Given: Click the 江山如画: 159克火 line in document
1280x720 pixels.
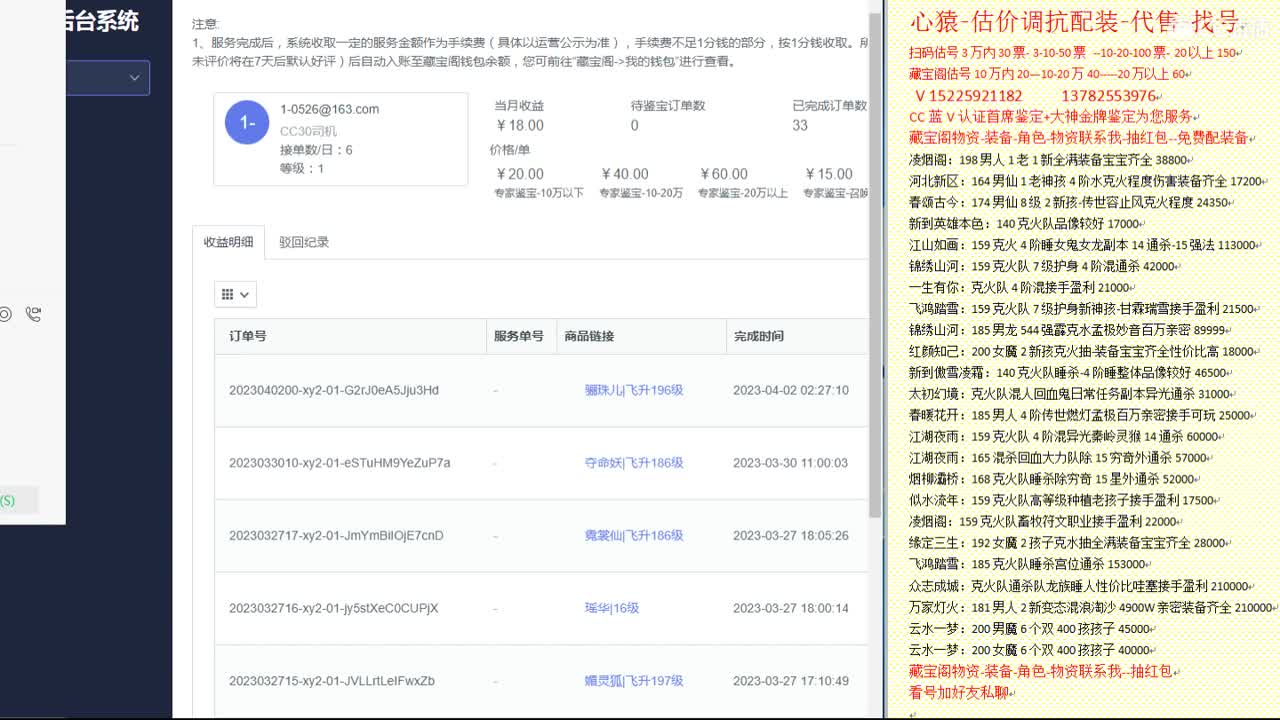Looking at the screenshot, I should [x=1085, y=245].
